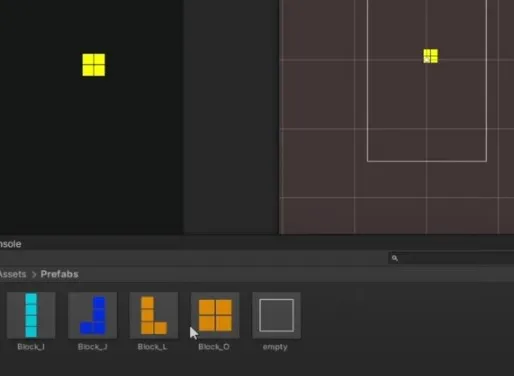Viewport: 514px width, 376px height.
Task: Click the empty prefab name label
Action: pyautogui.click(x=275, y=347)
